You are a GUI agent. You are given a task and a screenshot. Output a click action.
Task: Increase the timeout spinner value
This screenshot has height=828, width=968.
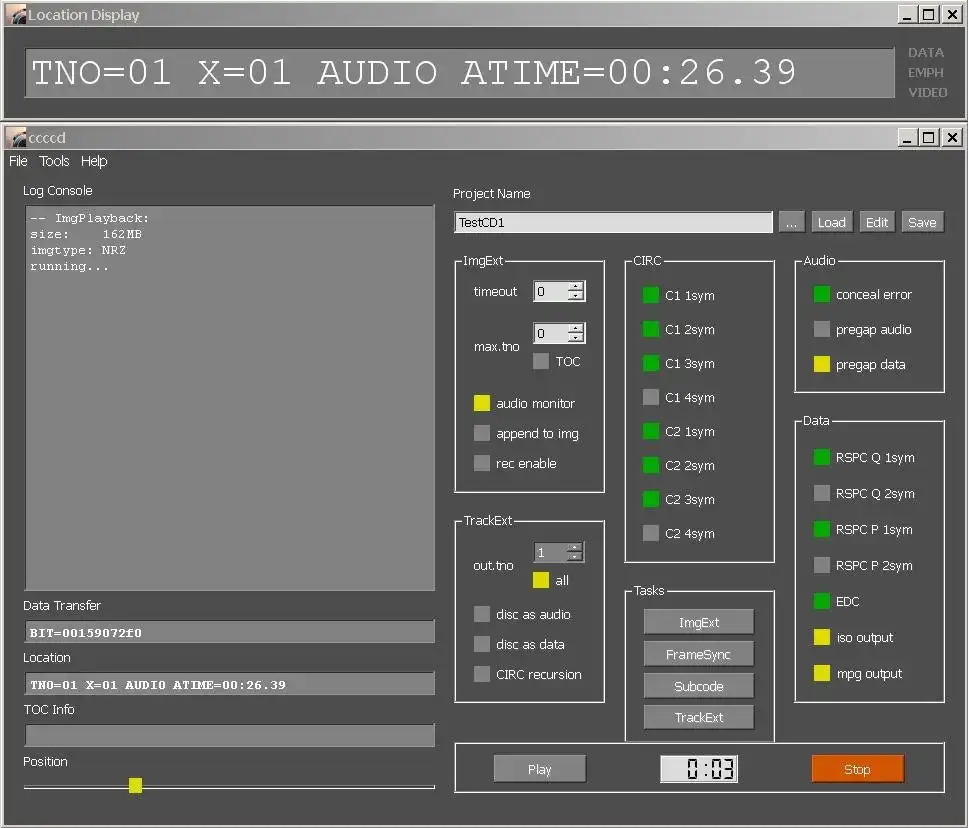(575, 286)
